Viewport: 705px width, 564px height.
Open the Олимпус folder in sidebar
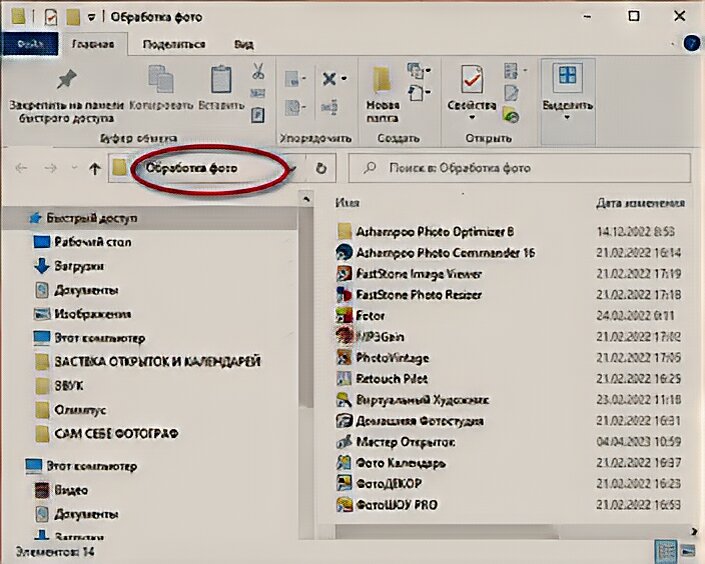pos(70,410)
